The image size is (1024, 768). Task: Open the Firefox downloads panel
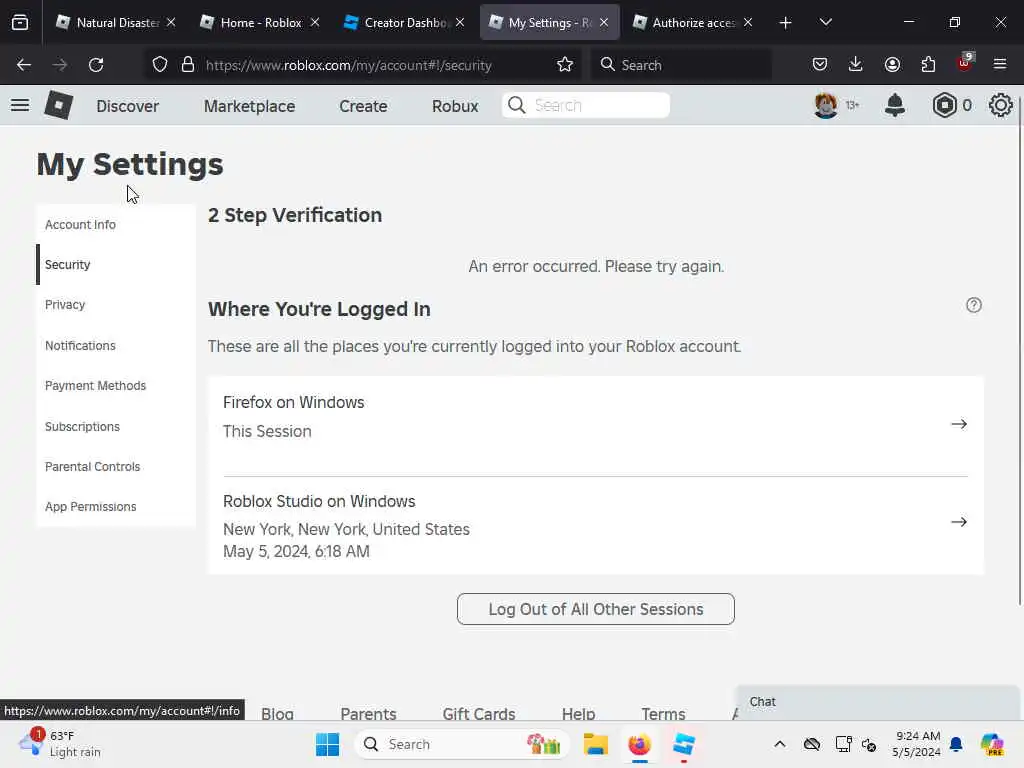856,65
